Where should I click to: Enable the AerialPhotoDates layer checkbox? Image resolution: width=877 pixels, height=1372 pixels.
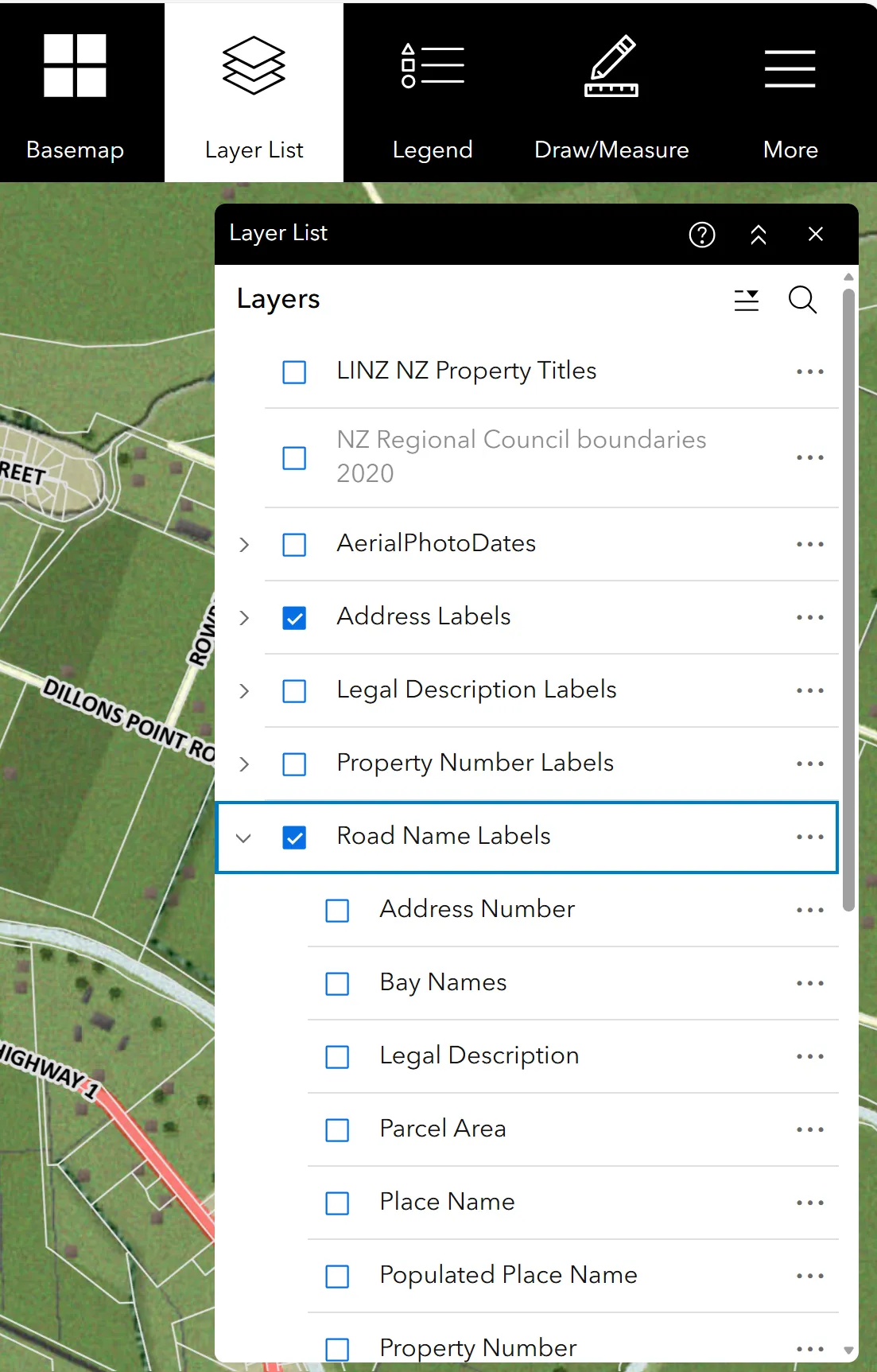294,545
